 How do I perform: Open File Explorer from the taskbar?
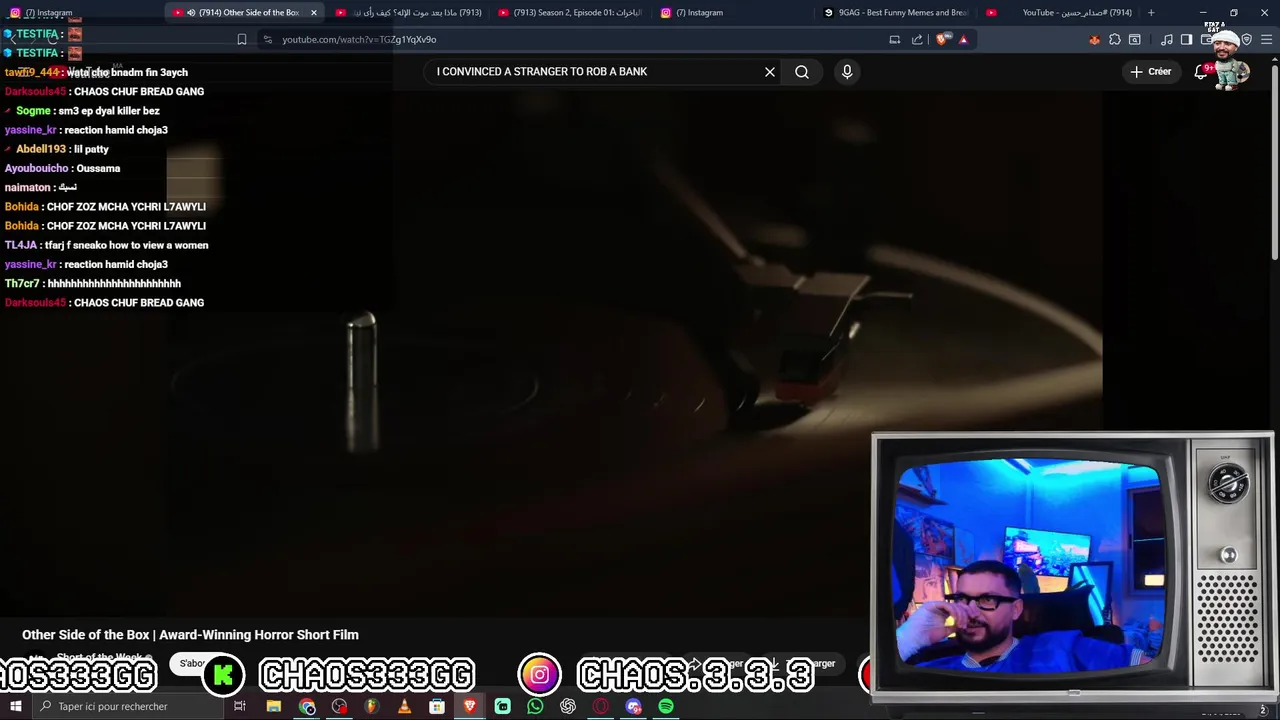click(x=273, y=706)
